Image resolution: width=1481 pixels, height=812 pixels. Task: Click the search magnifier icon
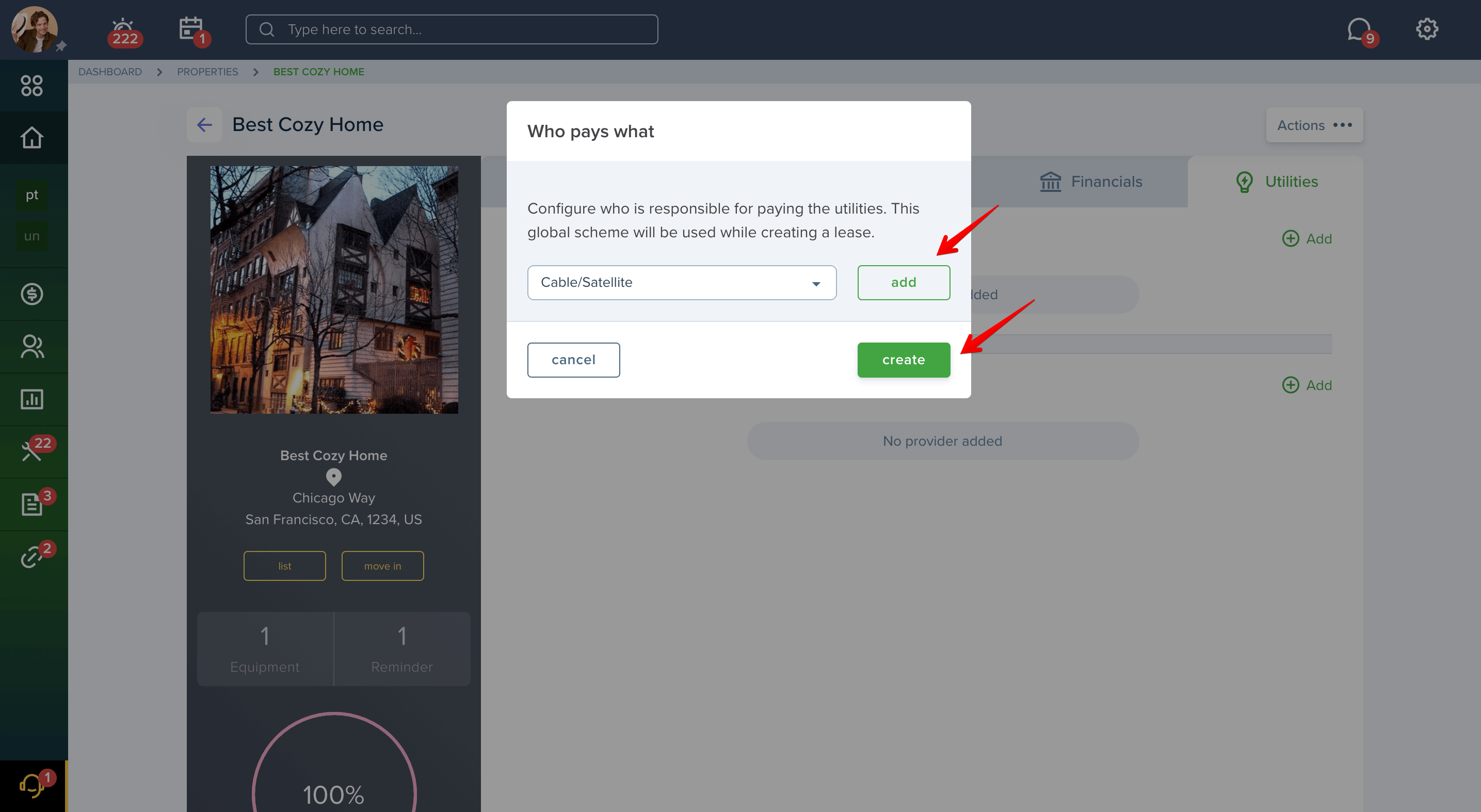pyautogui.click(x=267, y=29)
